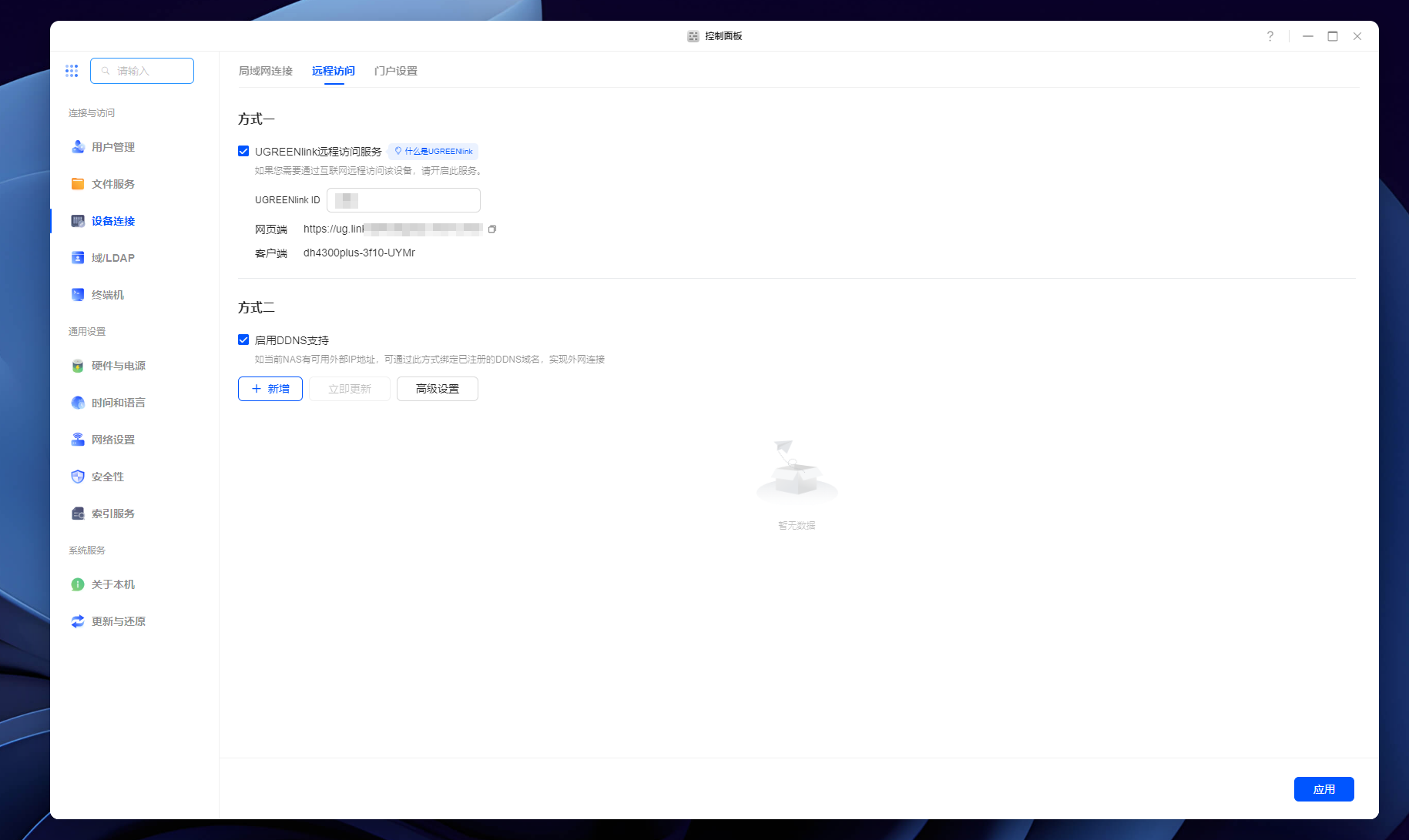Image resolution: width=1409 pixels, height=840 pixels.
Task: Click the 硬件与电源 icon
Action: coord(78,366)
